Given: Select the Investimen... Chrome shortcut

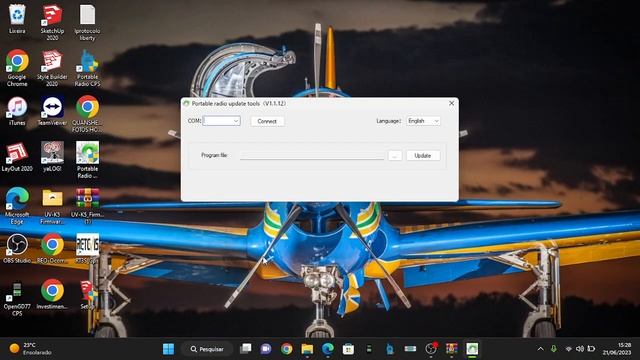Looking at the screenshot, I should [52, 295].
